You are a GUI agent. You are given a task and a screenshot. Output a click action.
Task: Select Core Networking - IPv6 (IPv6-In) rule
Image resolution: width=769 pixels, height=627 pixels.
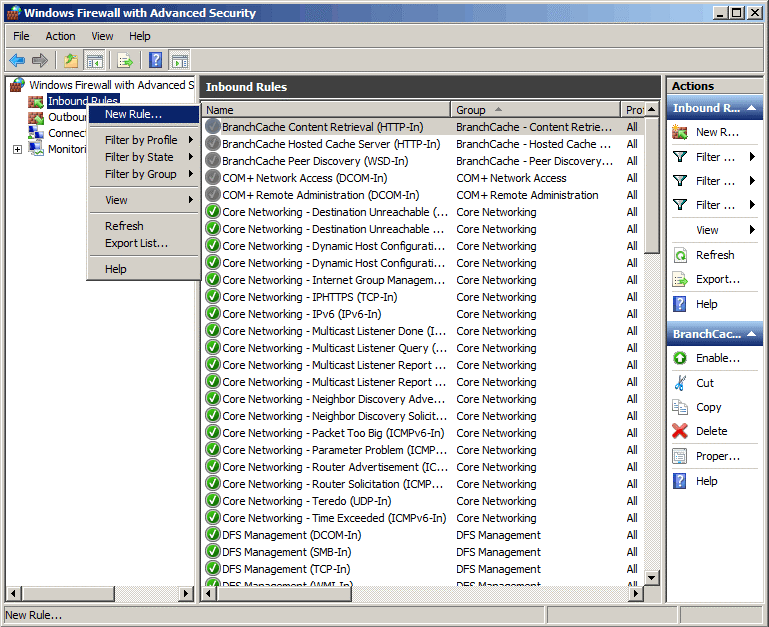pyautogui.click(x=423, y=314)
